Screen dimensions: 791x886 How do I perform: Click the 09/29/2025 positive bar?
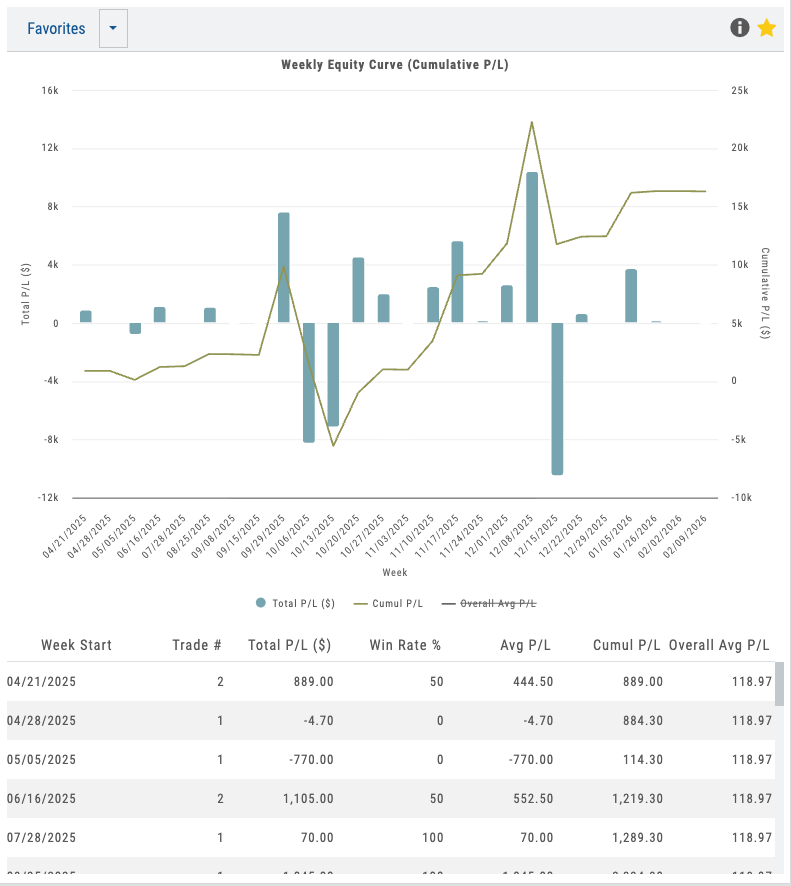[x=284, y=267]
